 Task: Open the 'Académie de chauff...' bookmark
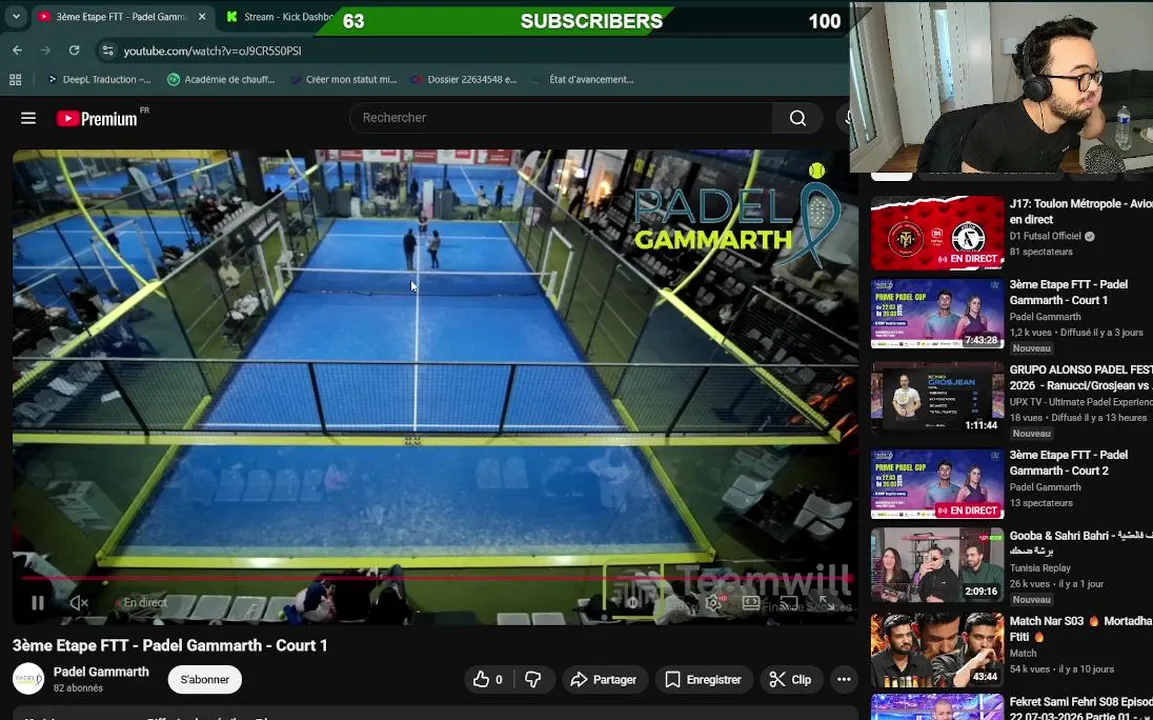221,79
